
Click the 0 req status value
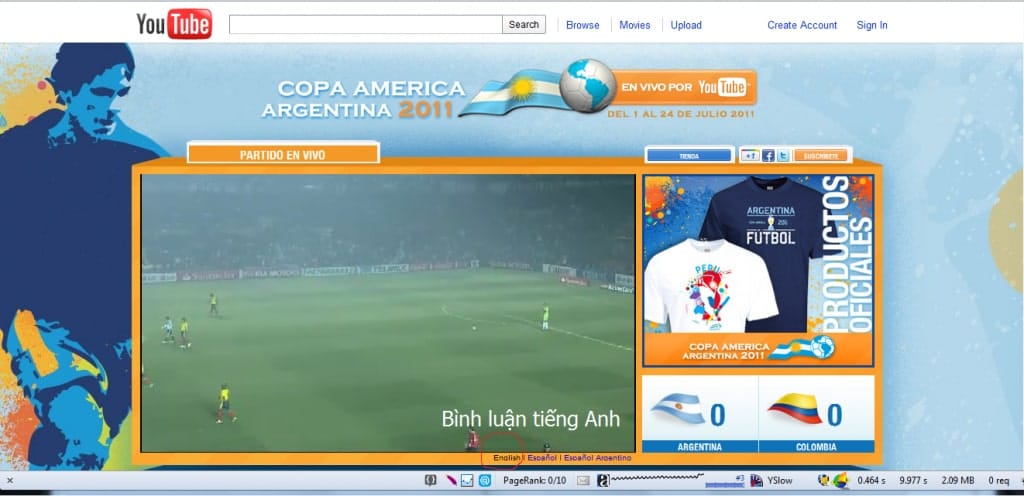click(x=999, y=480)
